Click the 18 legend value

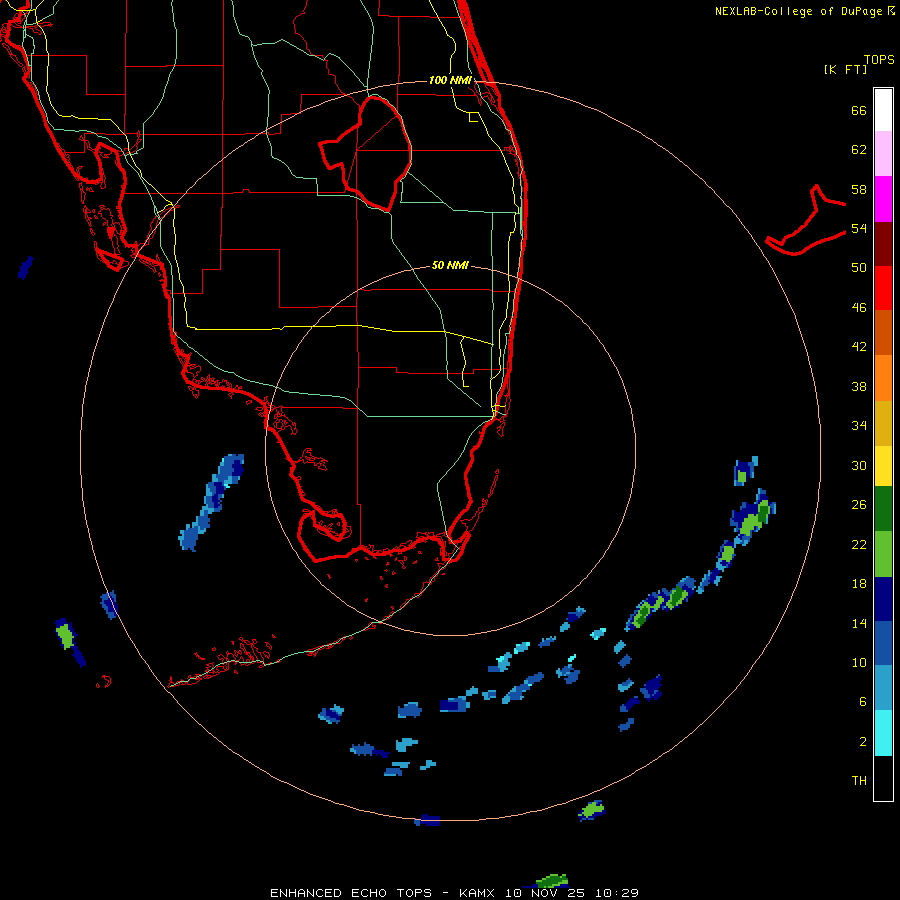(859, 584)
